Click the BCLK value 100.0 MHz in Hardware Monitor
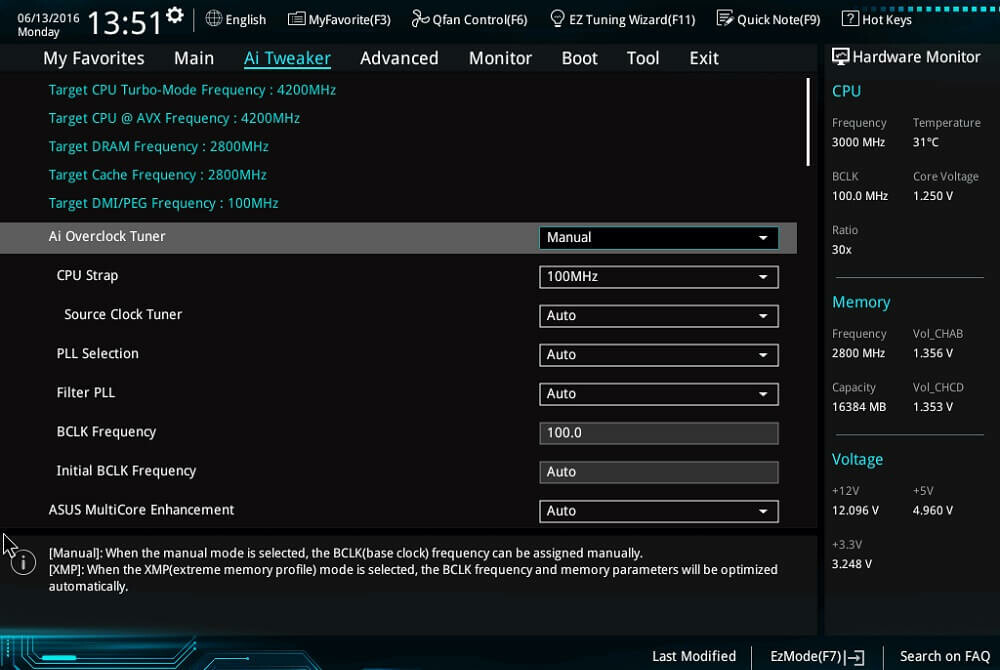 coord(860,196)
